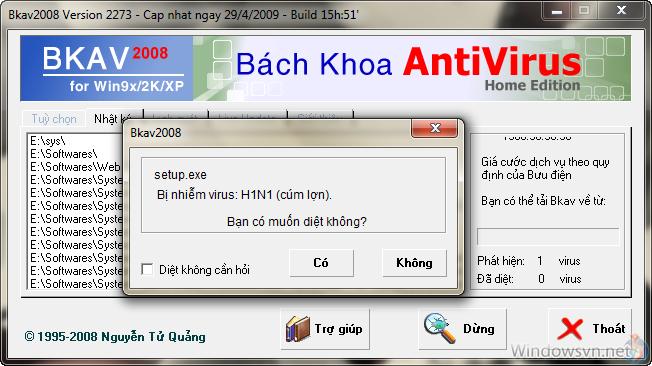Exit the program with Thoát

coord(590,329)
